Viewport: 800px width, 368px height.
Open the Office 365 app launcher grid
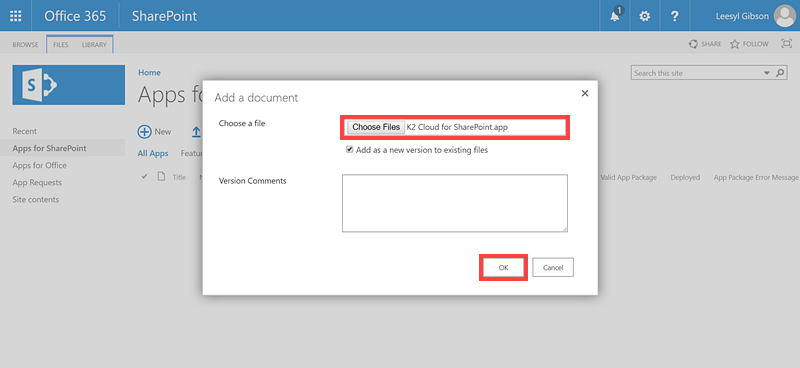pyautogui.click(x=16, y=16)
